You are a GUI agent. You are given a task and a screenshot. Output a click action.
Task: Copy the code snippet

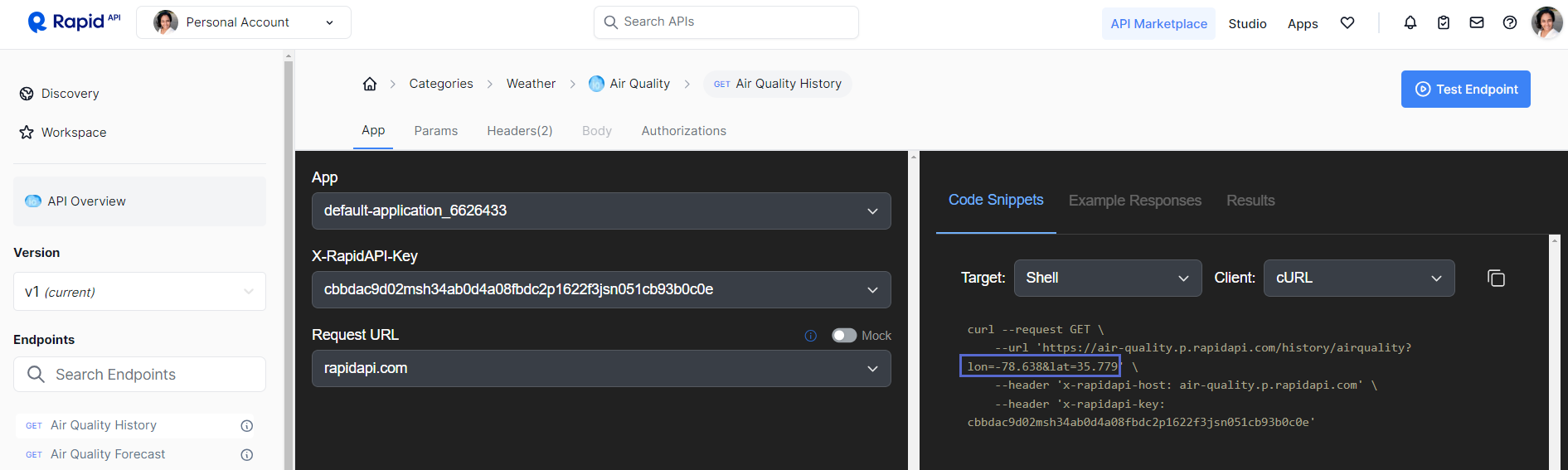tap(1496, 278)
